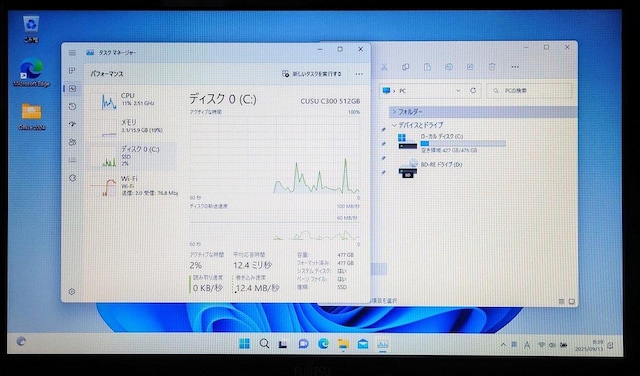Open the Windows Start menu
The width and height of the screenshot is (640, 376).
pos(244,344)
